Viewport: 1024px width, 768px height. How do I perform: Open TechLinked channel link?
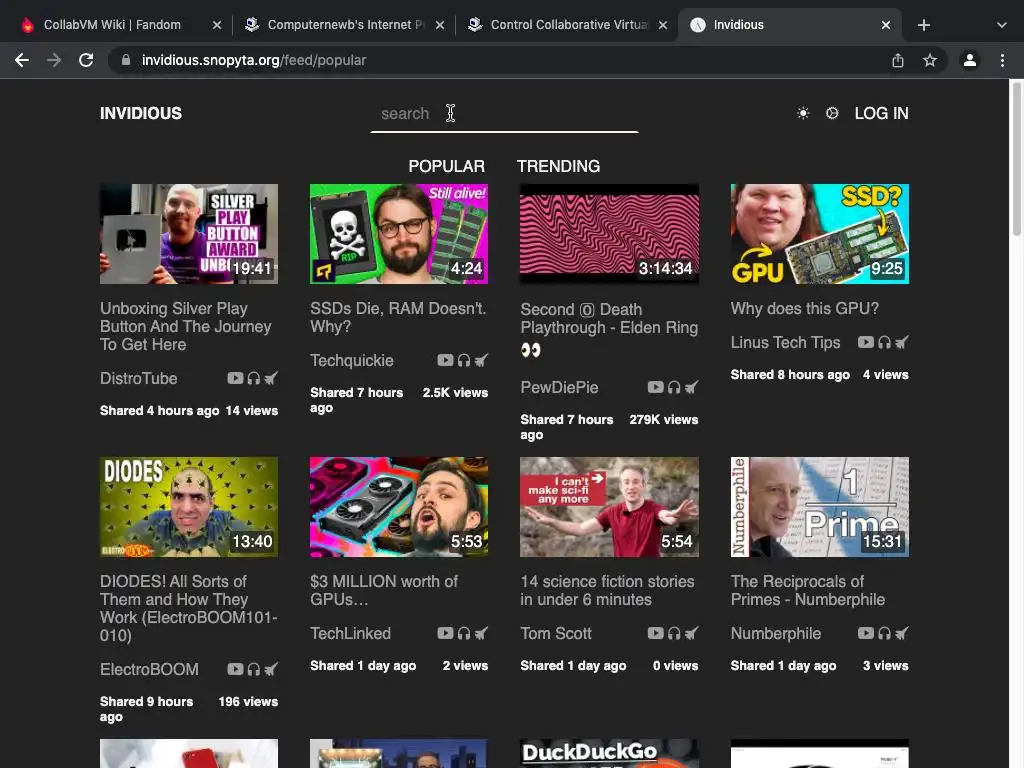[x=351, y=633]
